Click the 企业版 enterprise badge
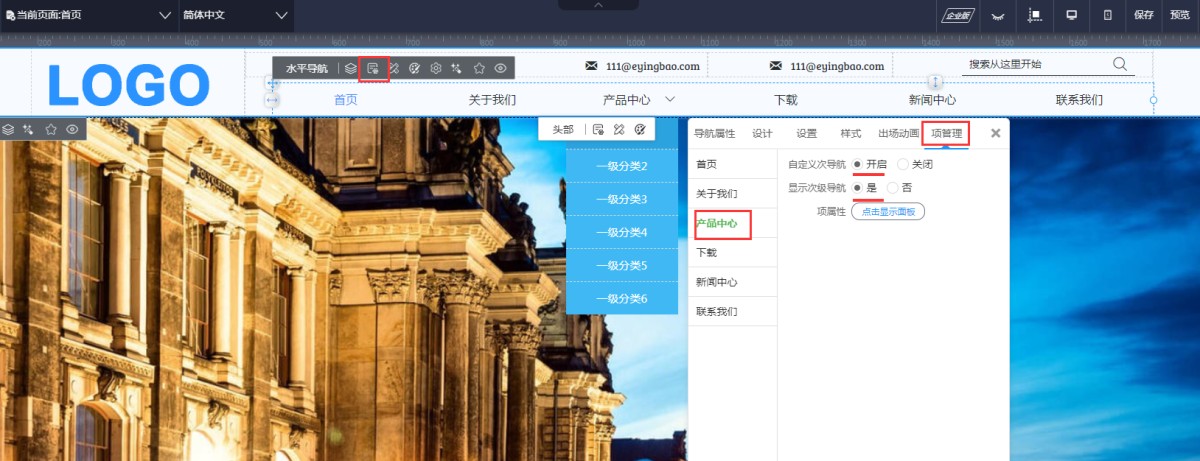Image resolution: width=1200 pixels, height=461 pixels. (958, 15)
